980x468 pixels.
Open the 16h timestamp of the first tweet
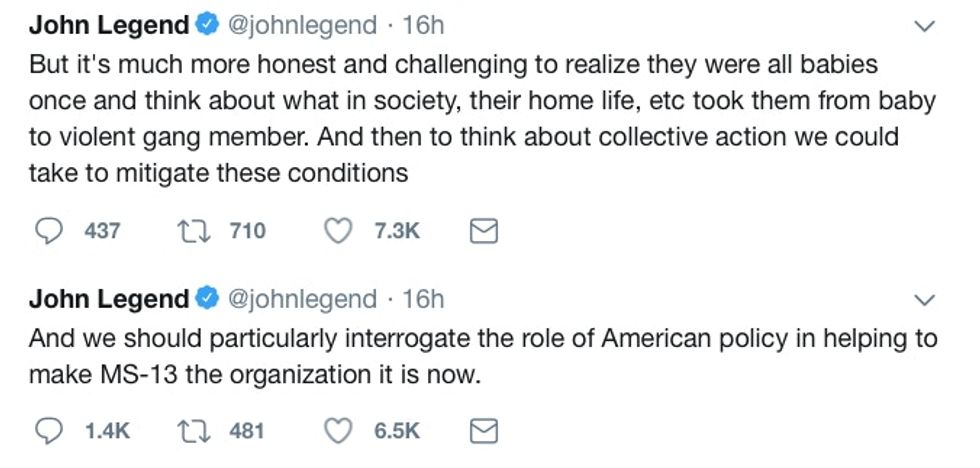[x=422, y=26]
